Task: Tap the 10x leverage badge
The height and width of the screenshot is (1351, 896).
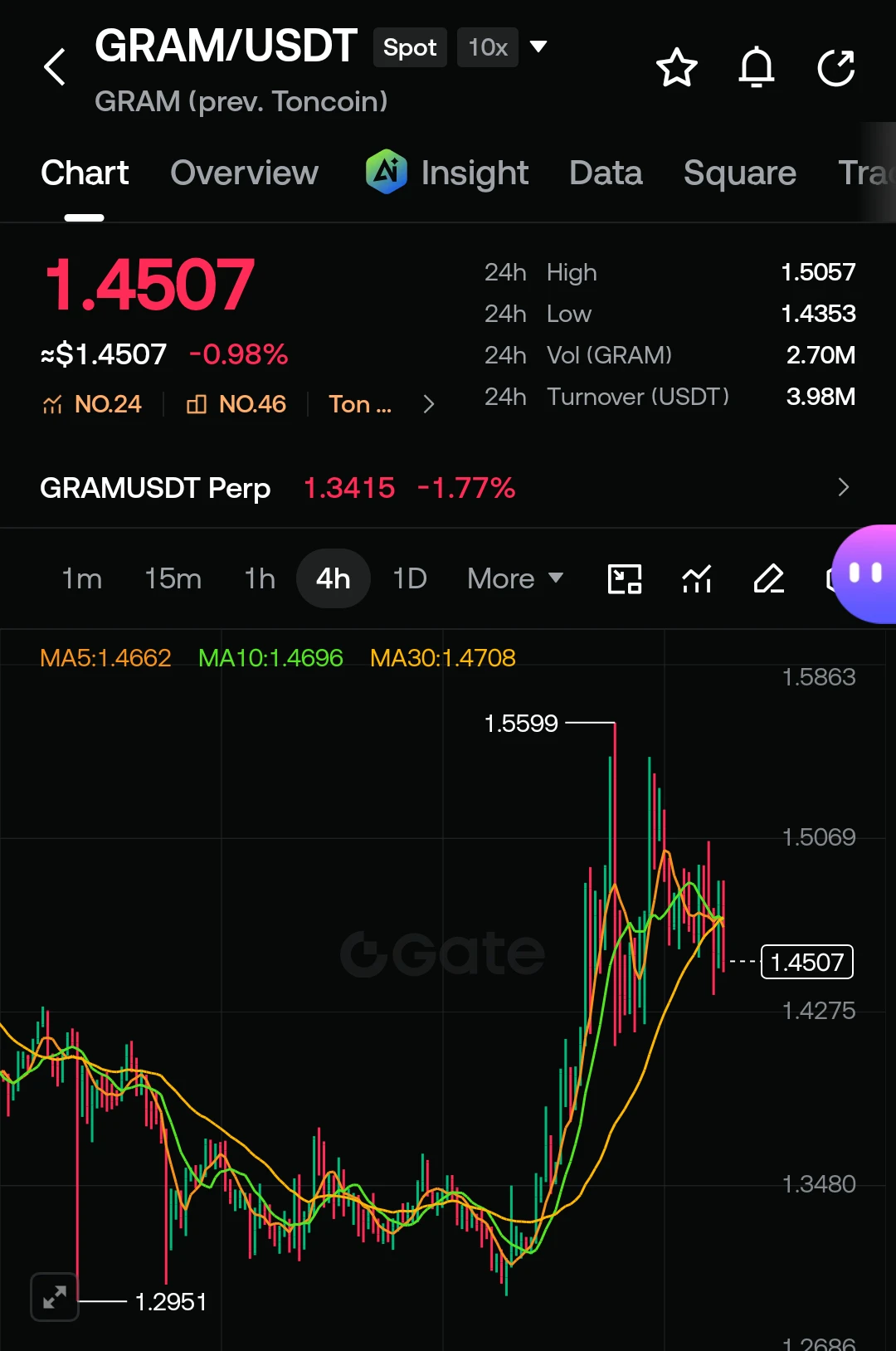Action: coord(488,47)
